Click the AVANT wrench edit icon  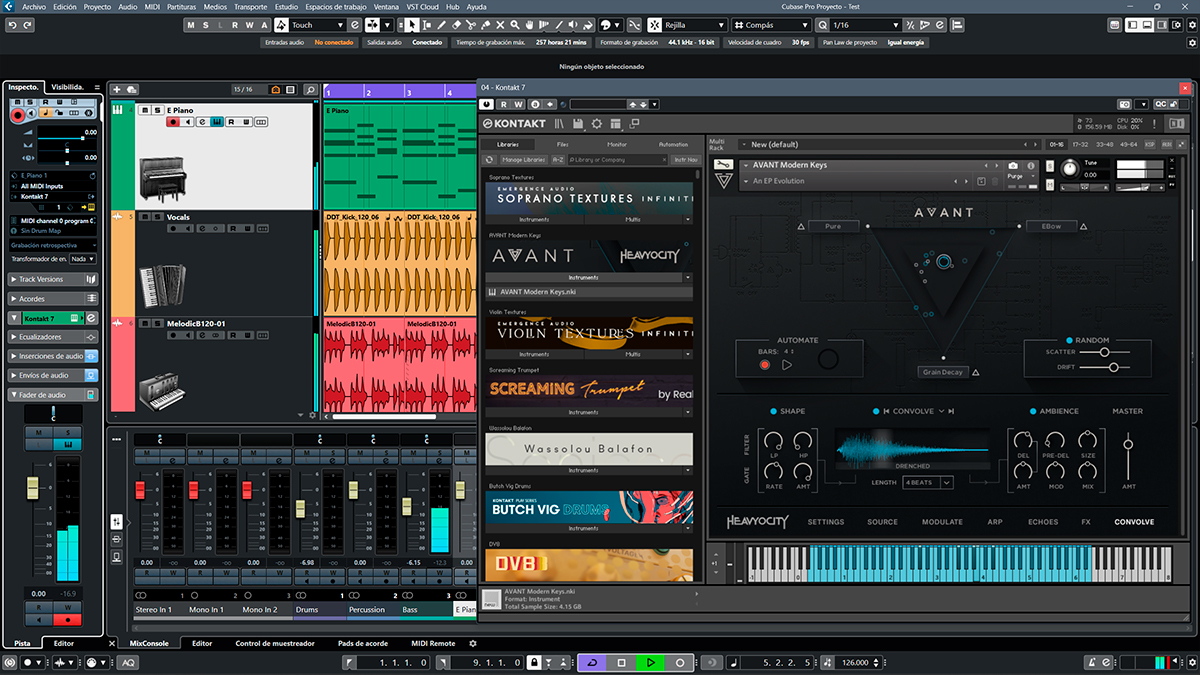pos(723,163)
